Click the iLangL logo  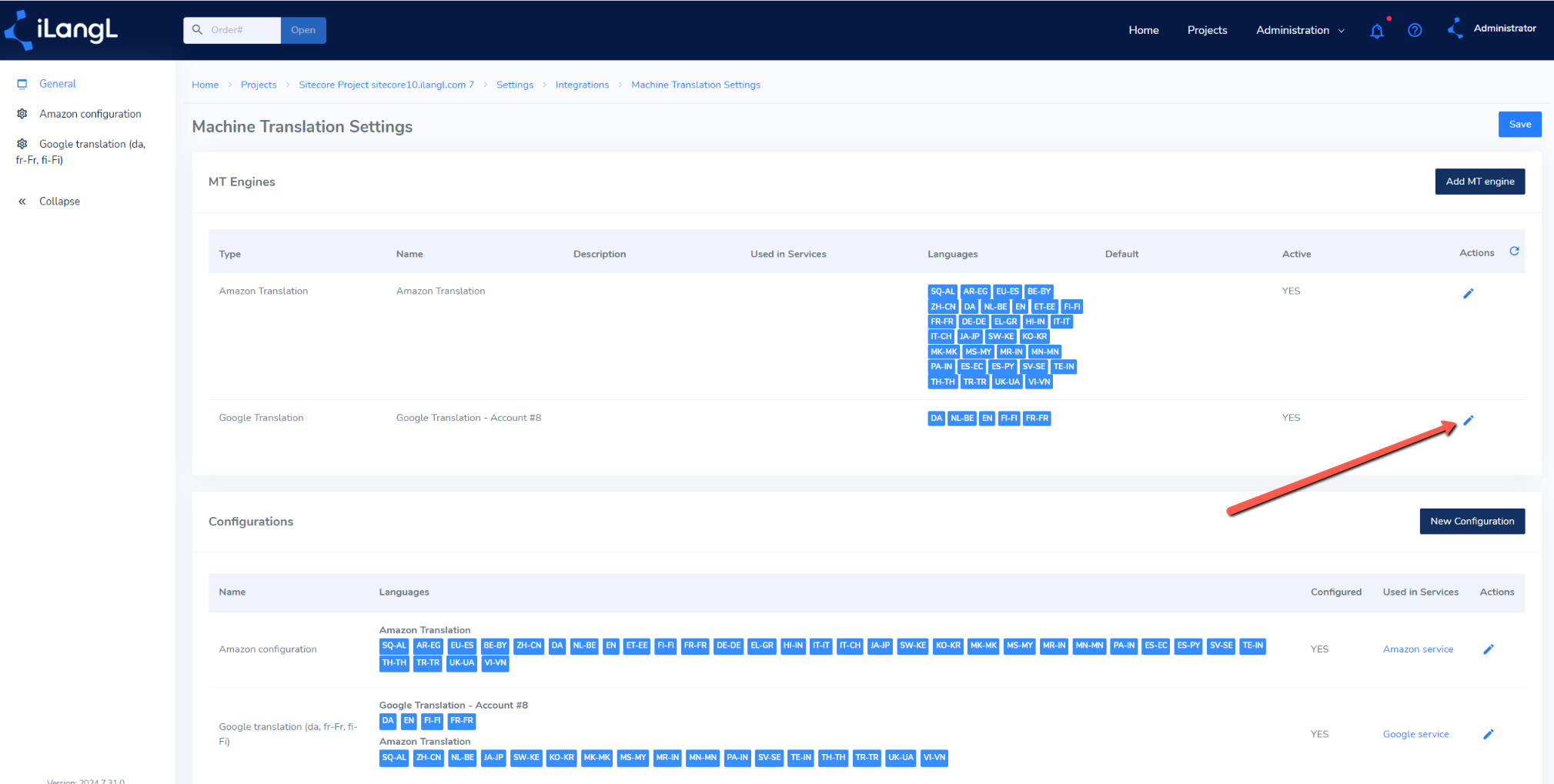(x=62, y=30)
